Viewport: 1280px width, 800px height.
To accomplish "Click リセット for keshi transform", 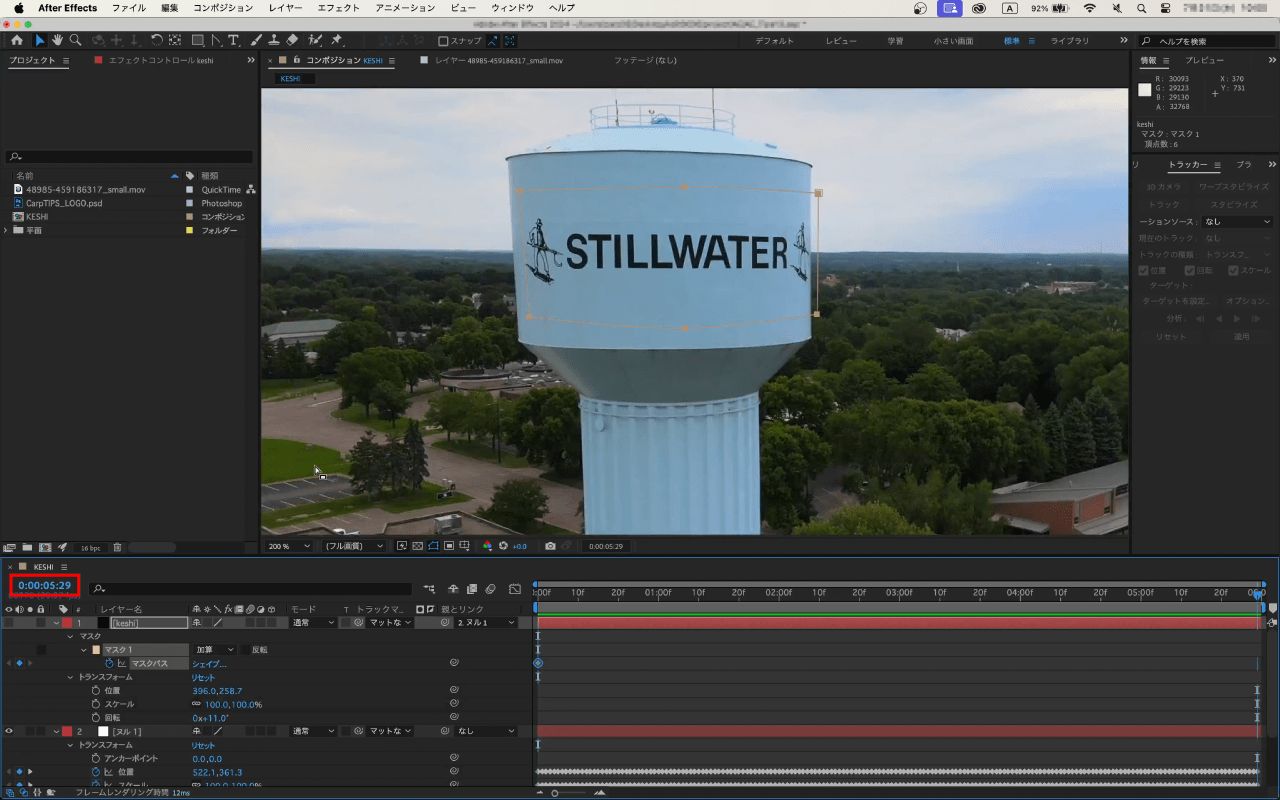I will pyautogui.click(x=203, y=677).
